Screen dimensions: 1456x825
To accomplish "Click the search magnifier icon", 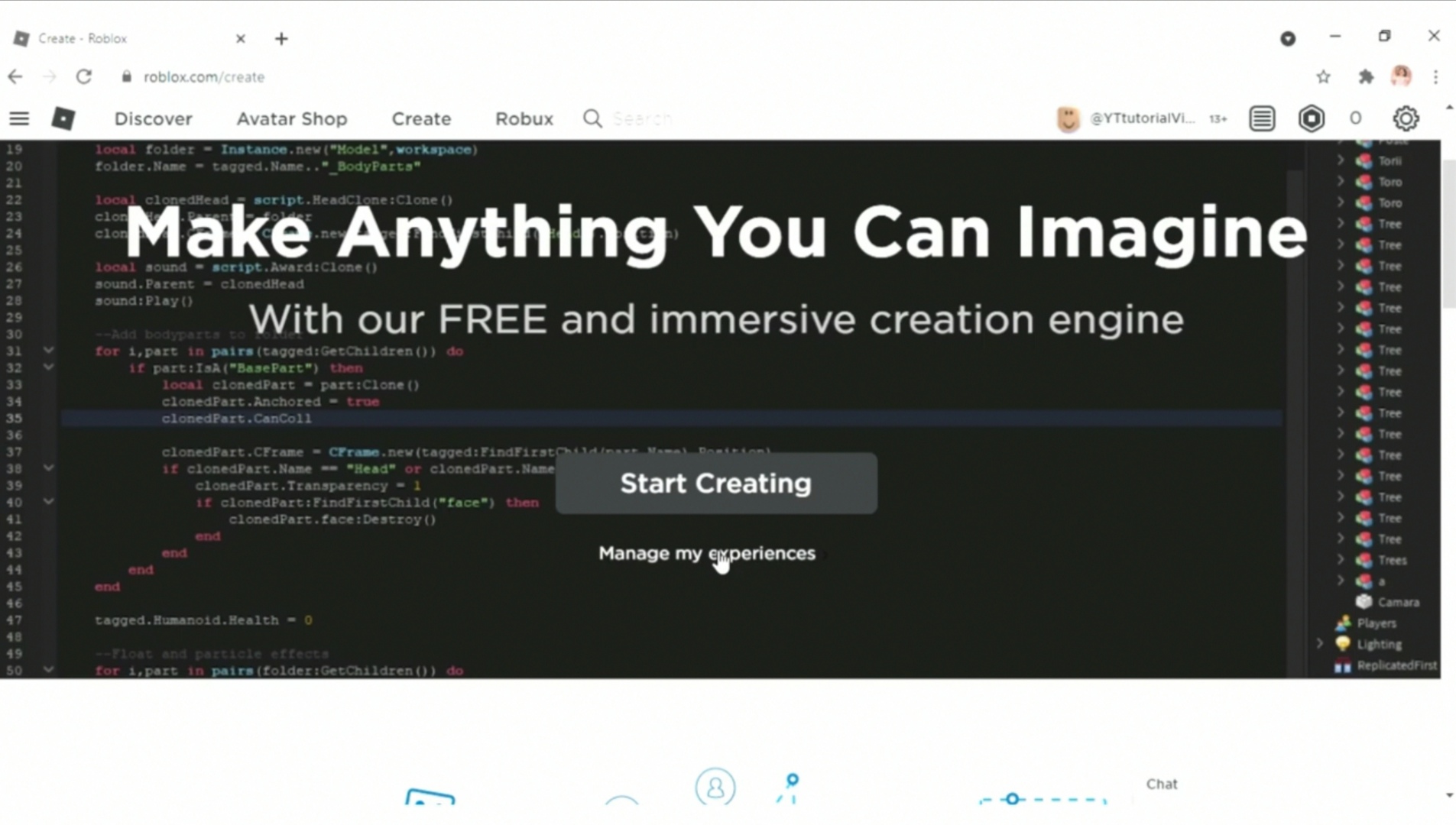I will [x=592, y=118].
